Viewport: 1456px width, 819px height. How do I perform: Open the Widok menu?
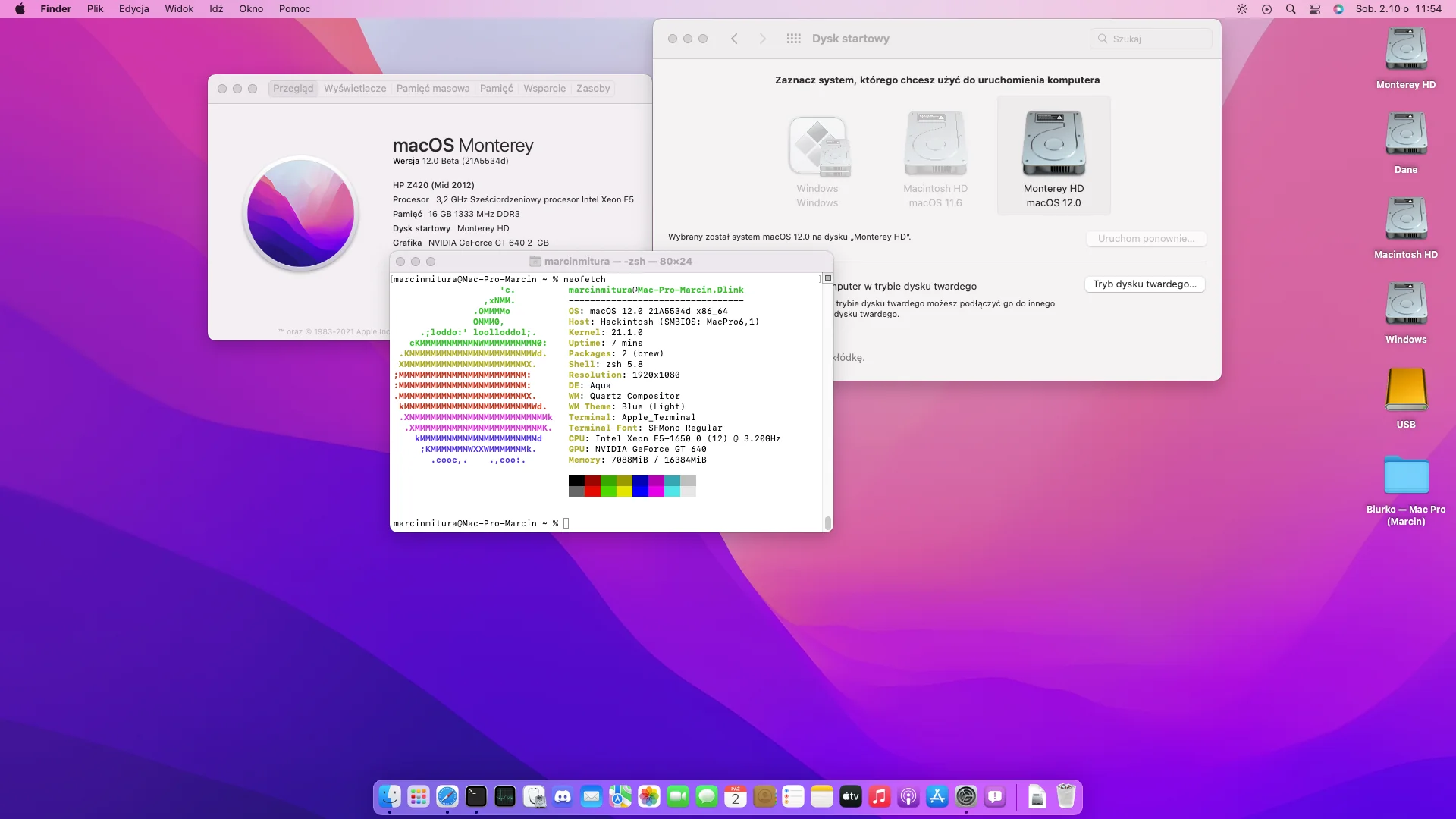179,9
